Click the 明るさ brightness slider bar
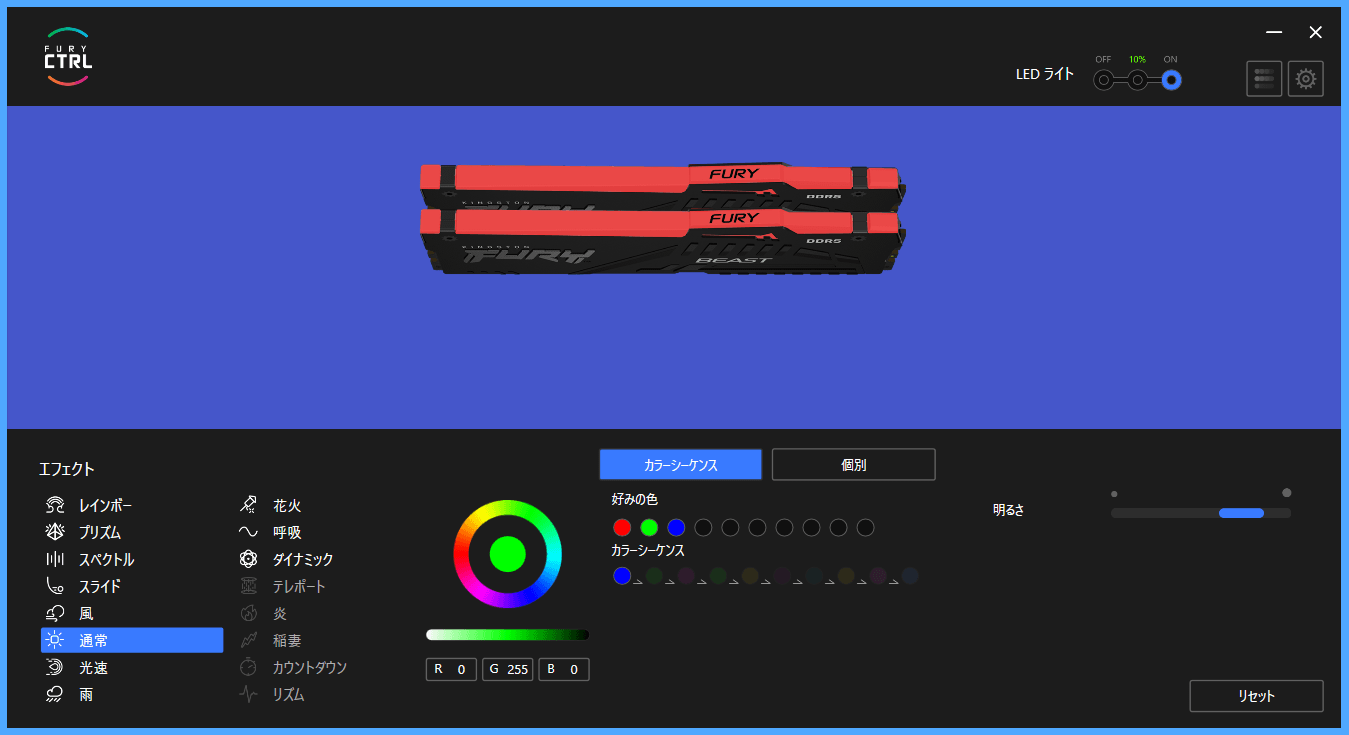This screenshot has width=1349, height=735. (1201, 513)
